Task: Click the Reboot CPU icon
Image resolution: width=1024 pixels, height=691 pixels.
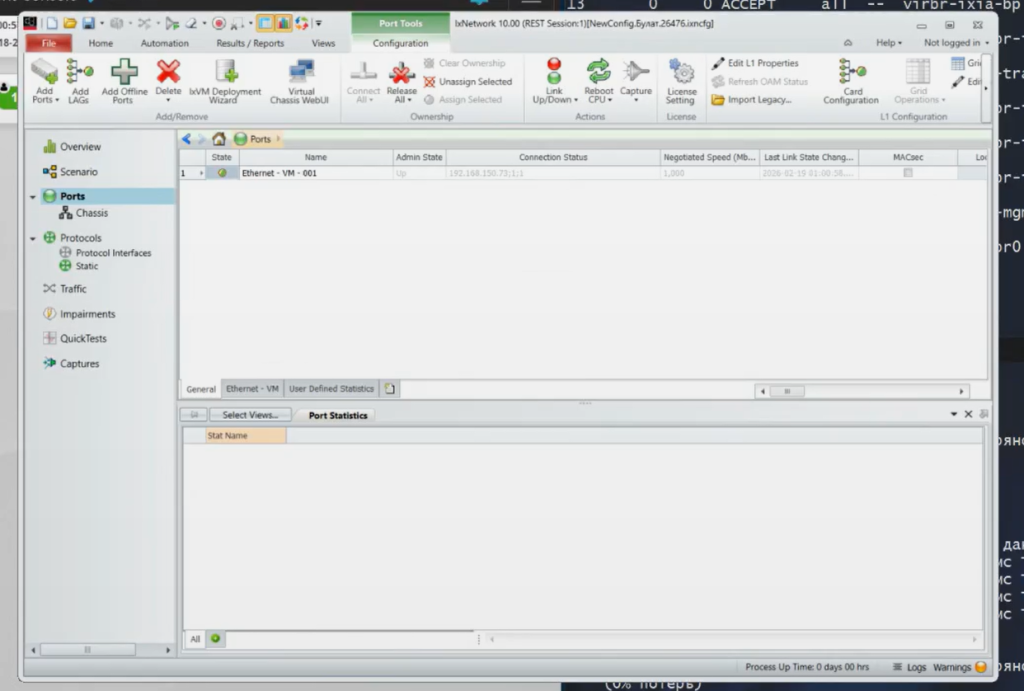Action: (x=598, y=72)
